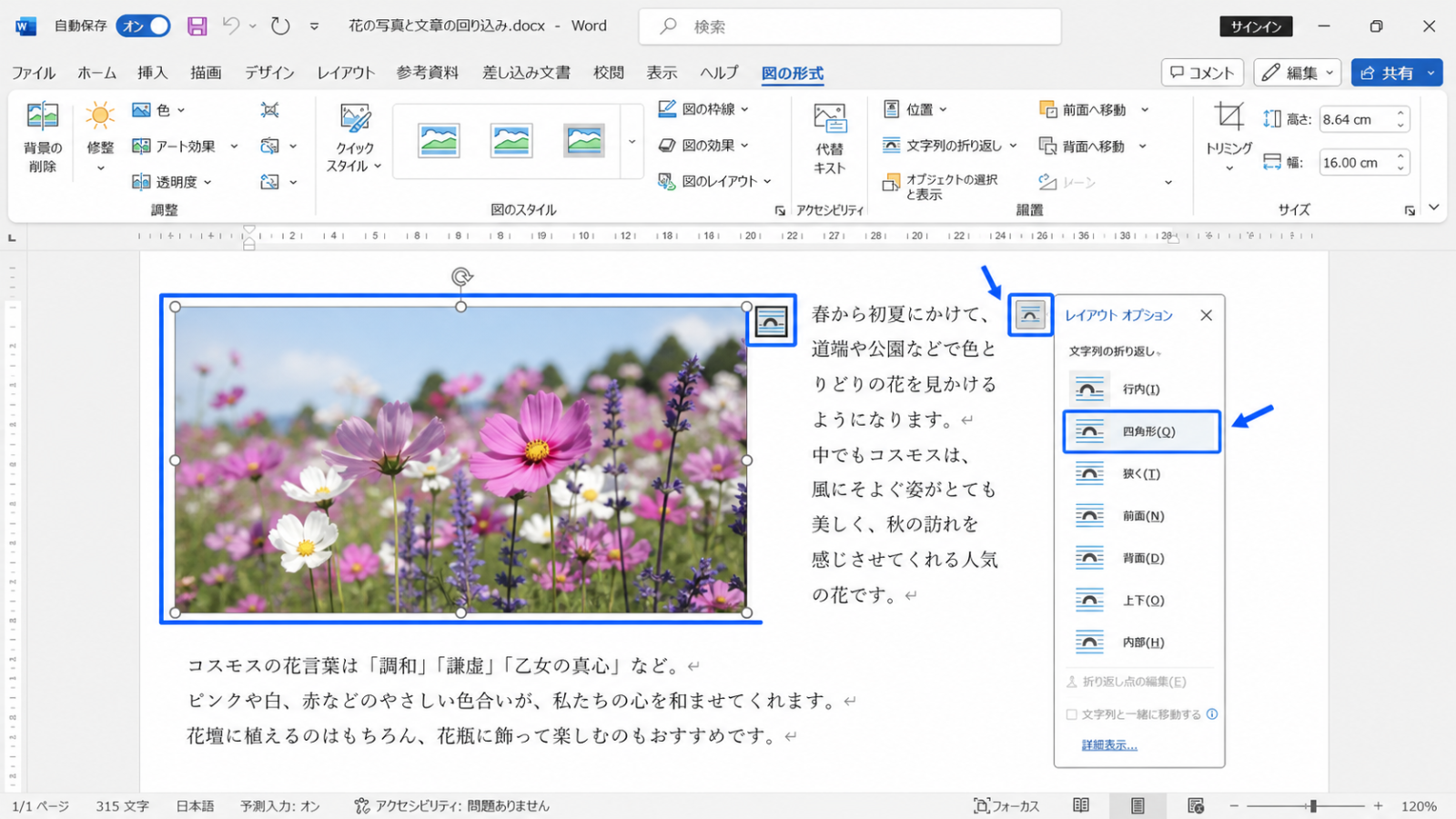Switch to the 表示 (View) tab
Viewport: 1456px width, 819px height.
pyautogui.click(x=662, y=73)
